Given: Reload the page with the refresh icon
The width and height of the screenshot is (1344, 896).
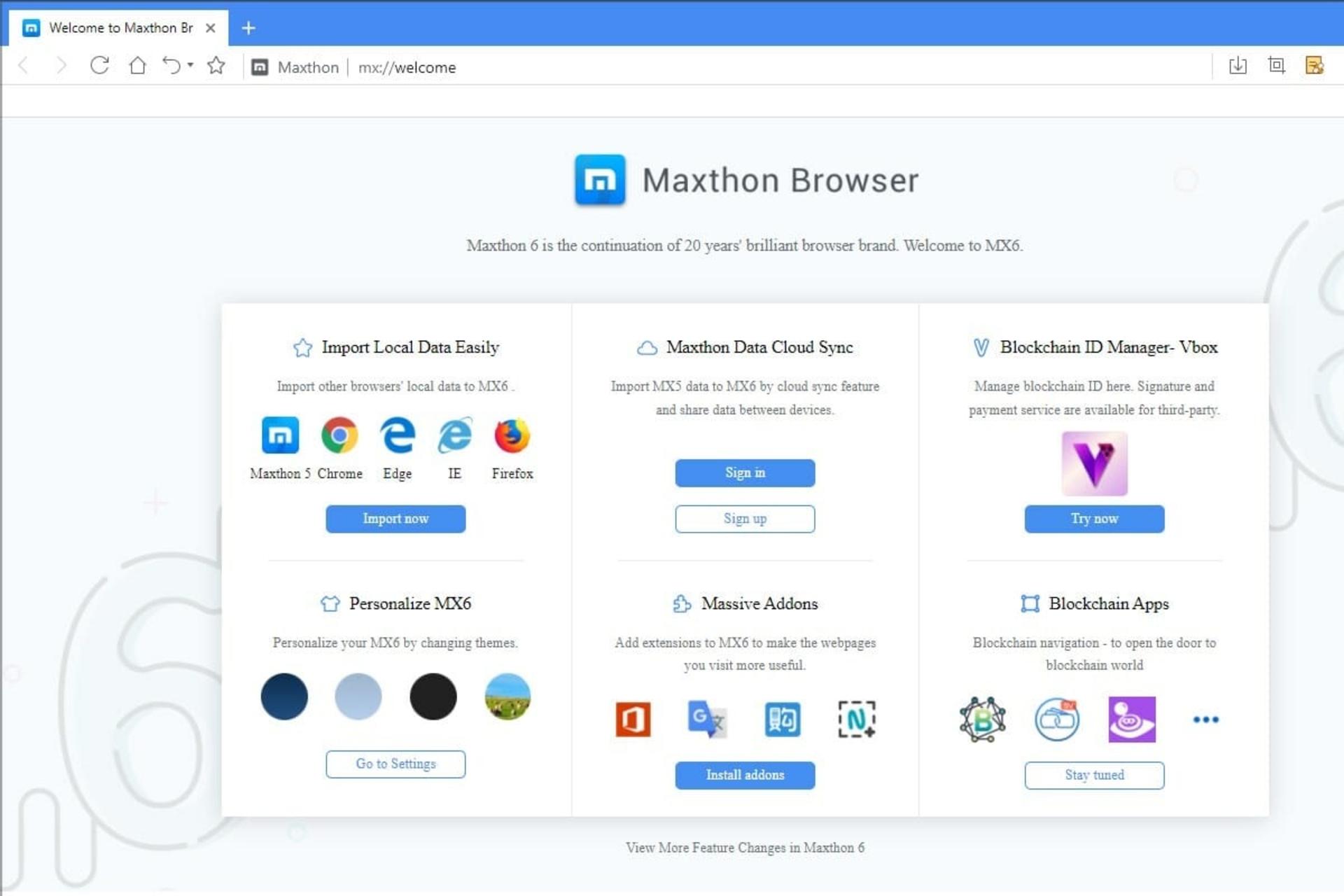Looking at the screenshot, I should (99, 66).
